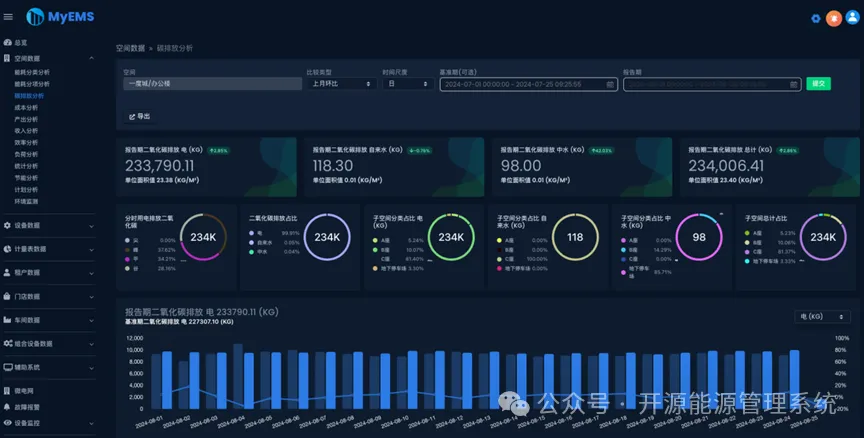The width and height of the screenshot is (864, 438).
Task: Expand the 计量表数据 sidebar section
Action: [x=49, y=249]
